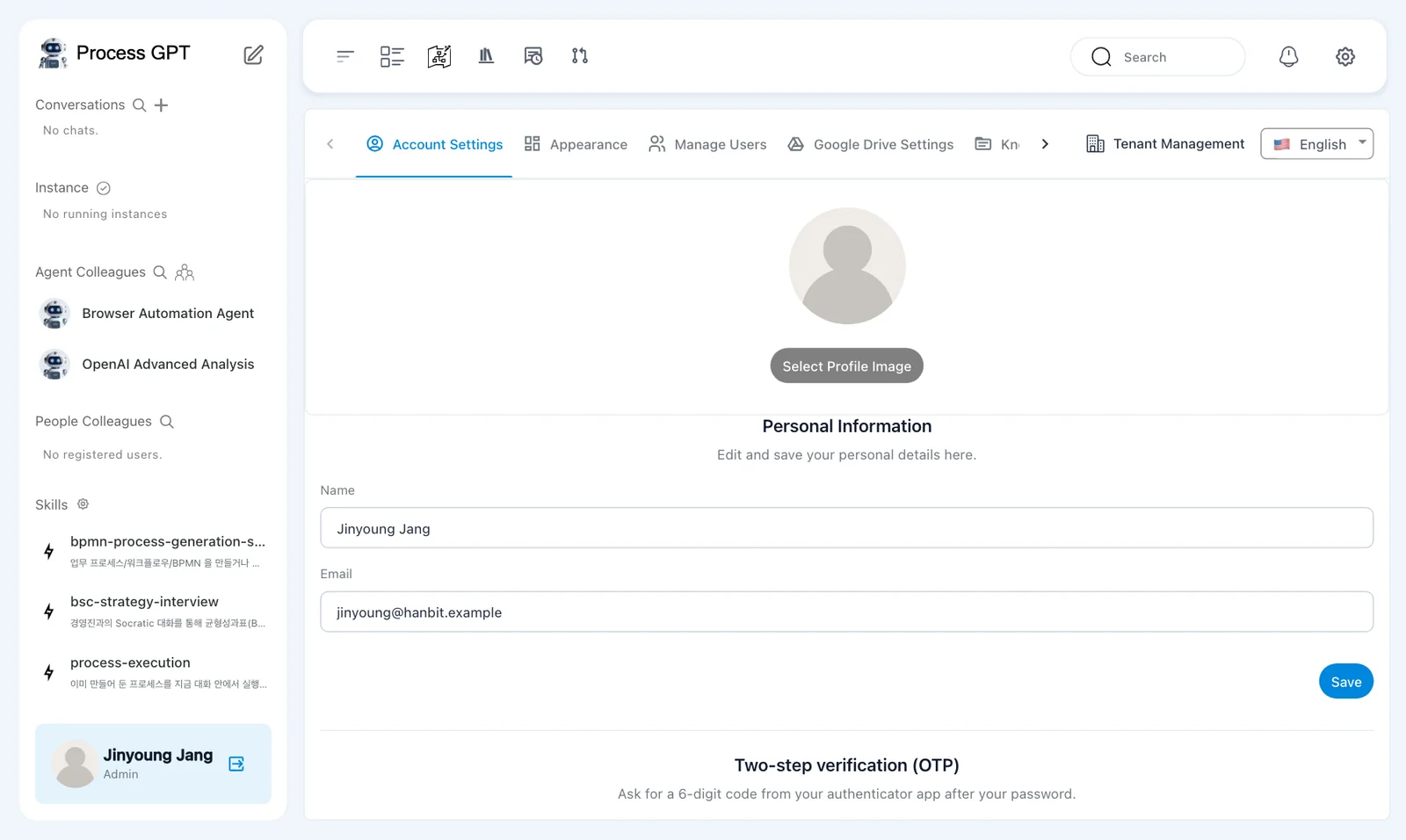
Task: Open the partially visible Kn tab
Action: tap(997, 144)
